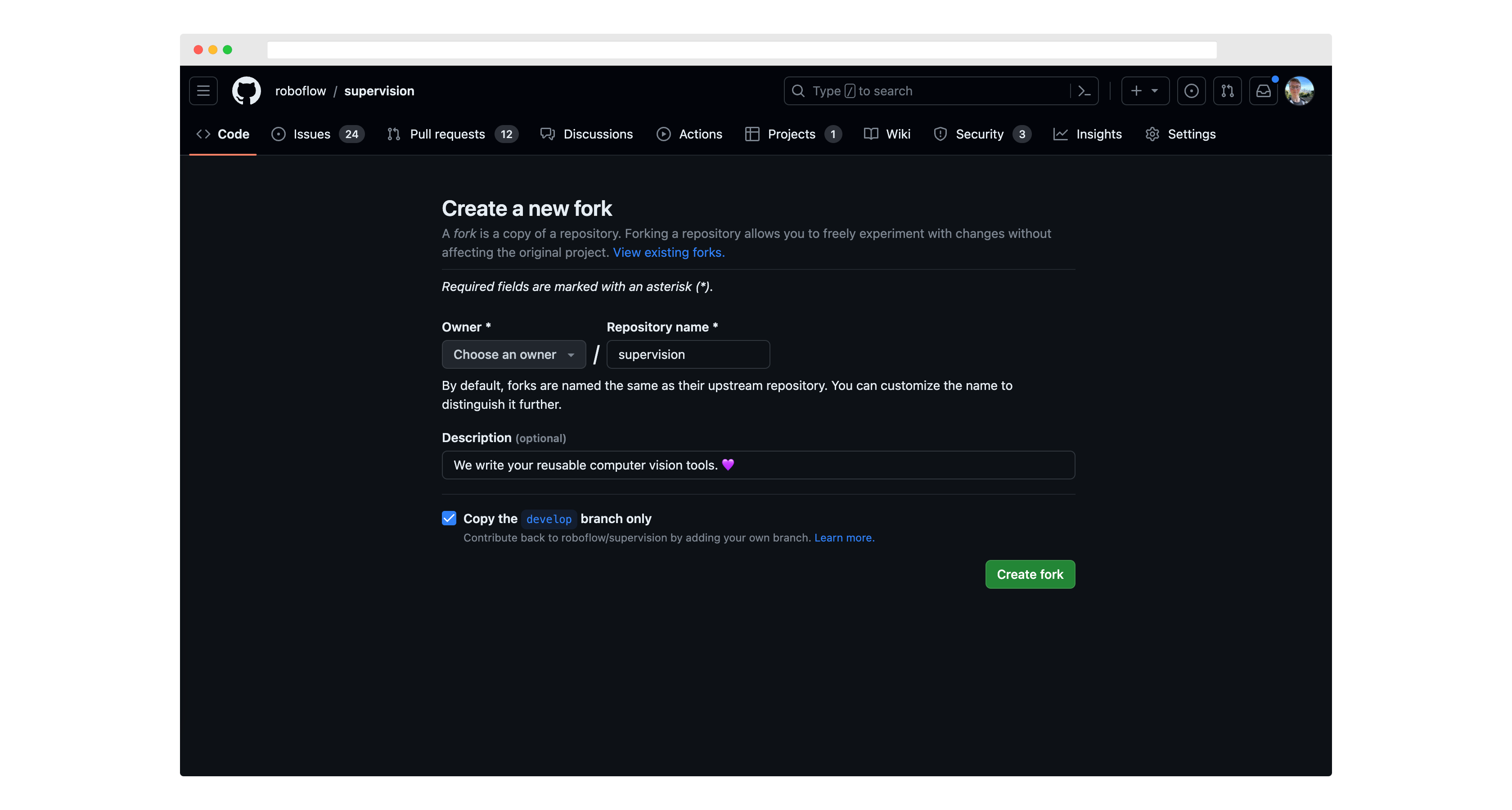Screen dimensions: 1512x810
Task: Open the View existing forks link
Action: point(669,252)
